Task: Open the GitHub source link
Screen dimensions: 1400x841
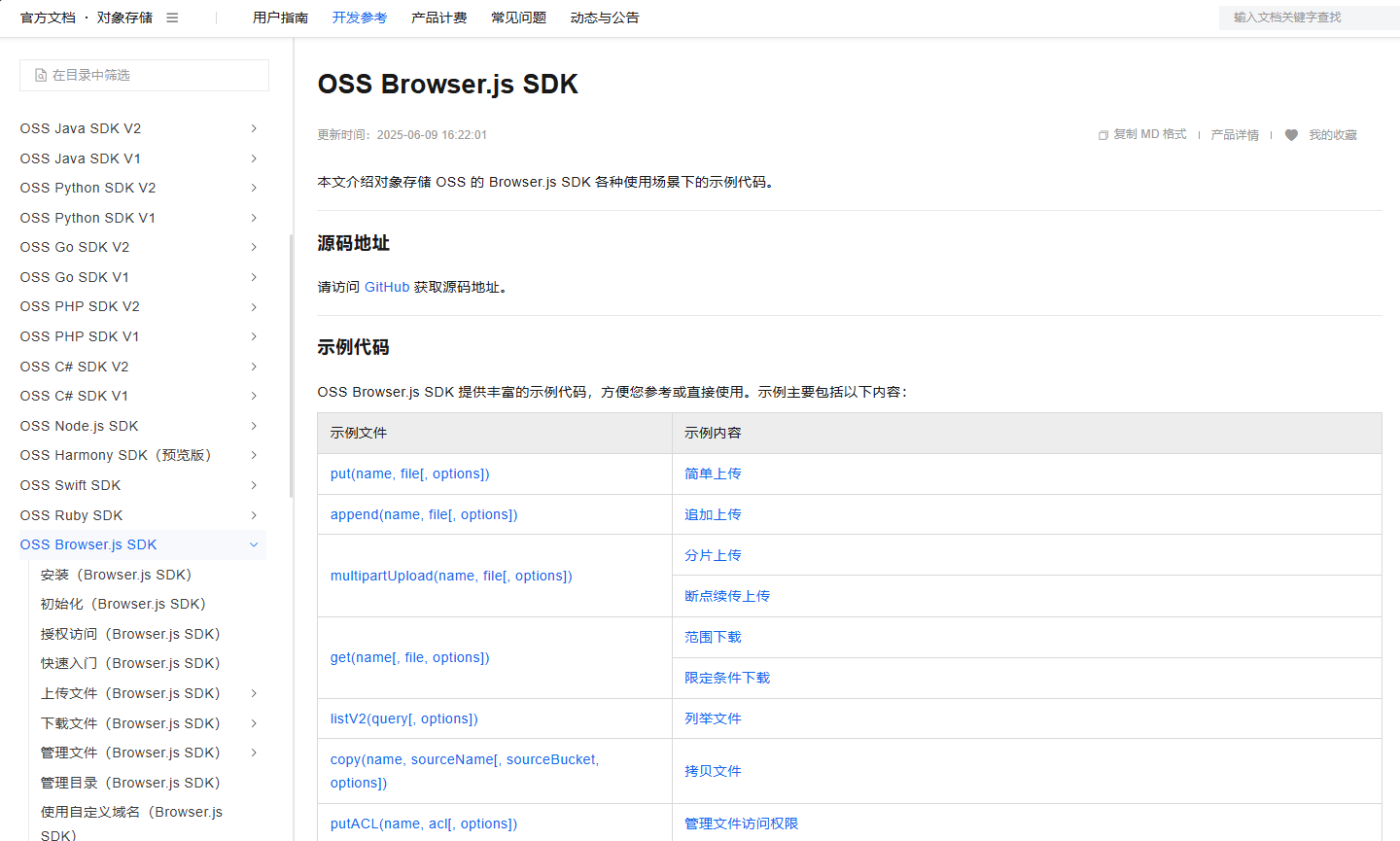Action: [x=387, y=287]
